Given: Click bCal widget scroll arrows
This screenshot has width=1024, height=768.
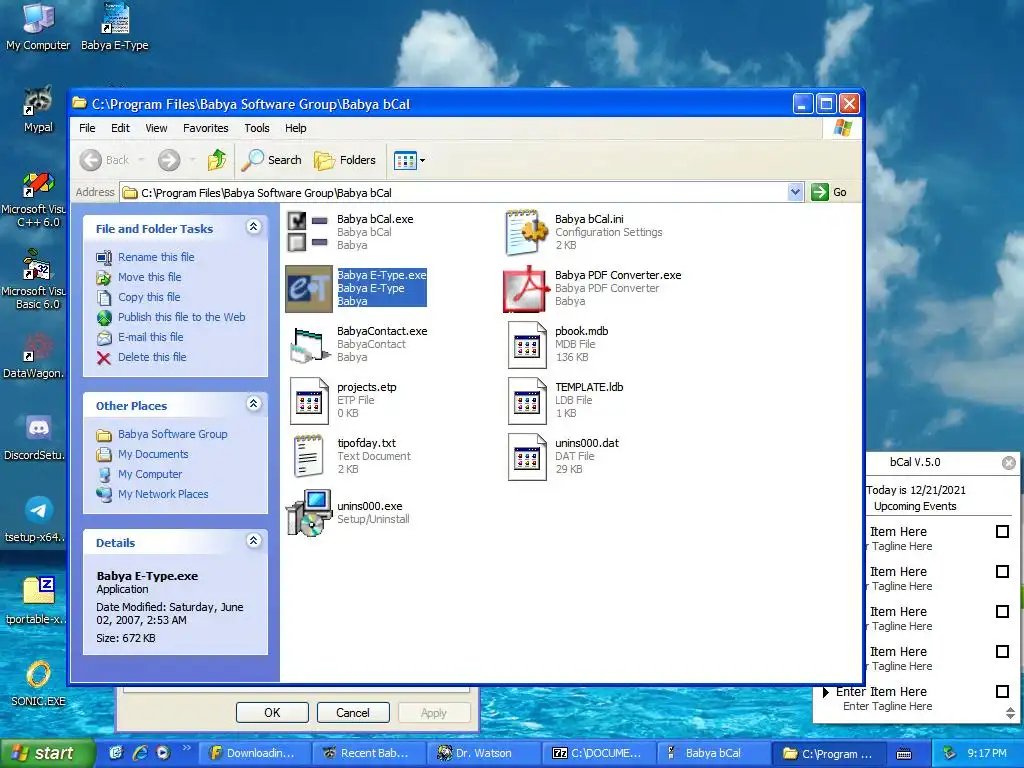Looking at the screenshot, I should pos(1010,713).
